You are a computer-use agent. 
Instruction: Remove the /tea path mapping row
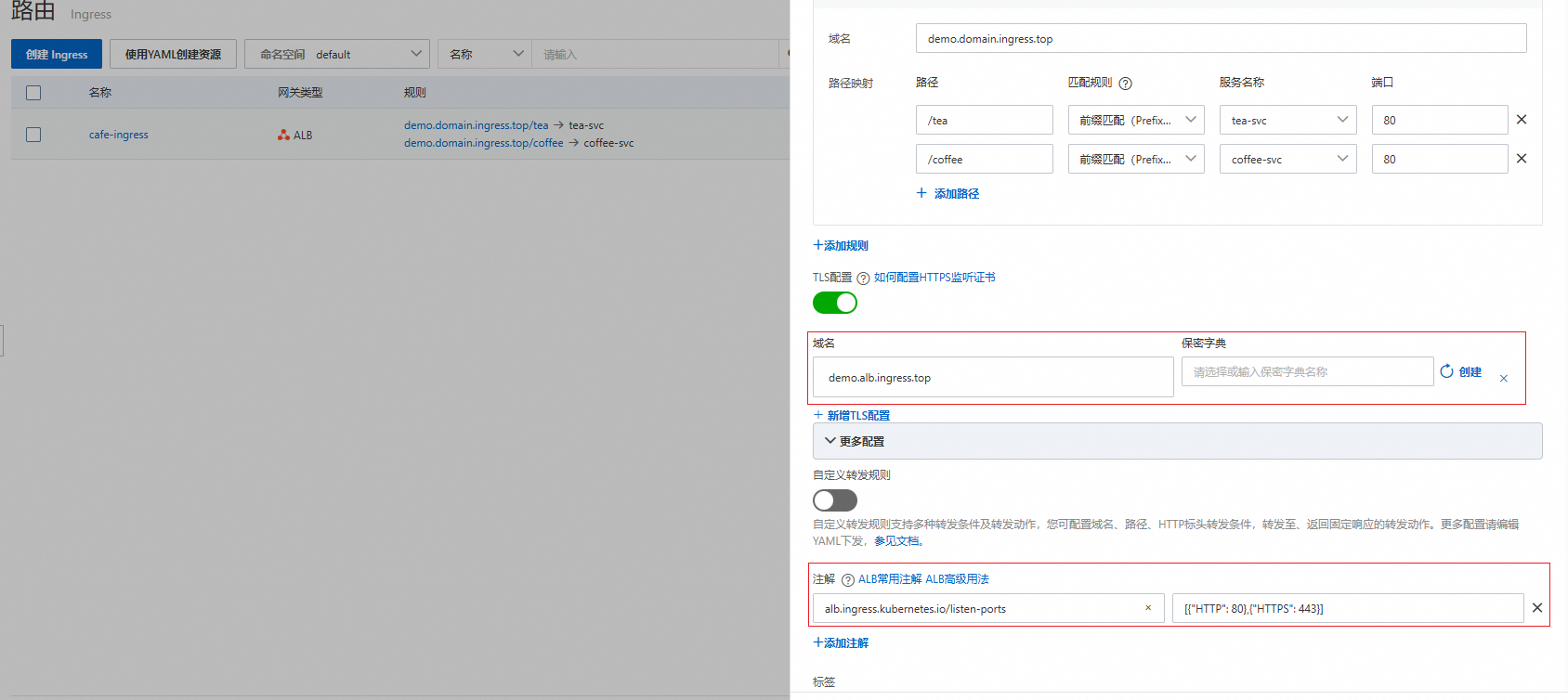click(x=1522, y=120)
